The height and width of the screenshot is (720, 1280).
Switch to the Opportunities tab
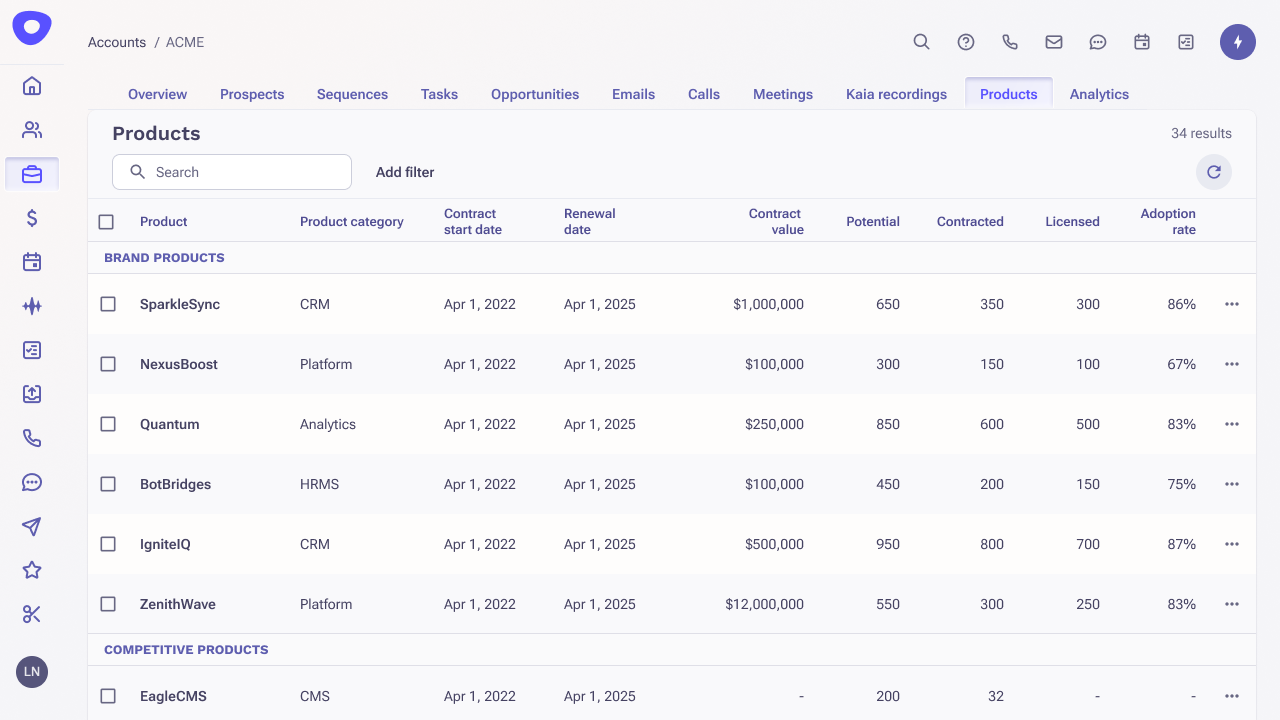534,94
